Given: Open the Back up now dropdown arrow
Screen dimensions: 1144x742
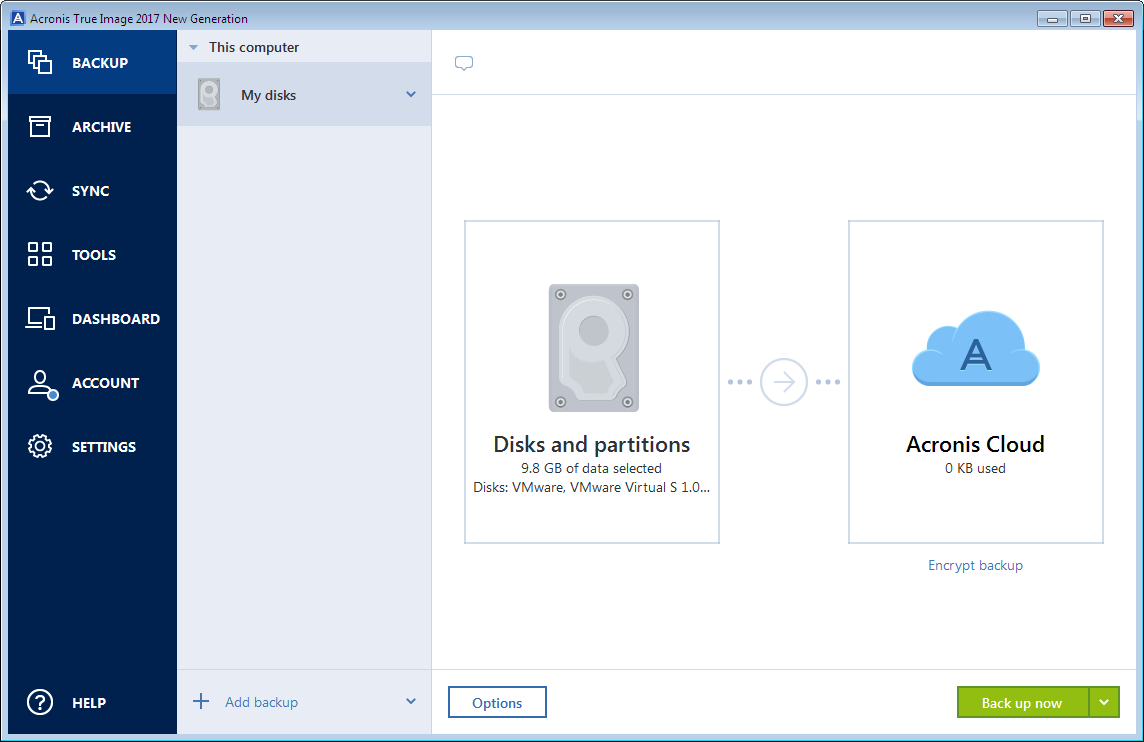Looking at the screenshot, I should [1103, 702].
